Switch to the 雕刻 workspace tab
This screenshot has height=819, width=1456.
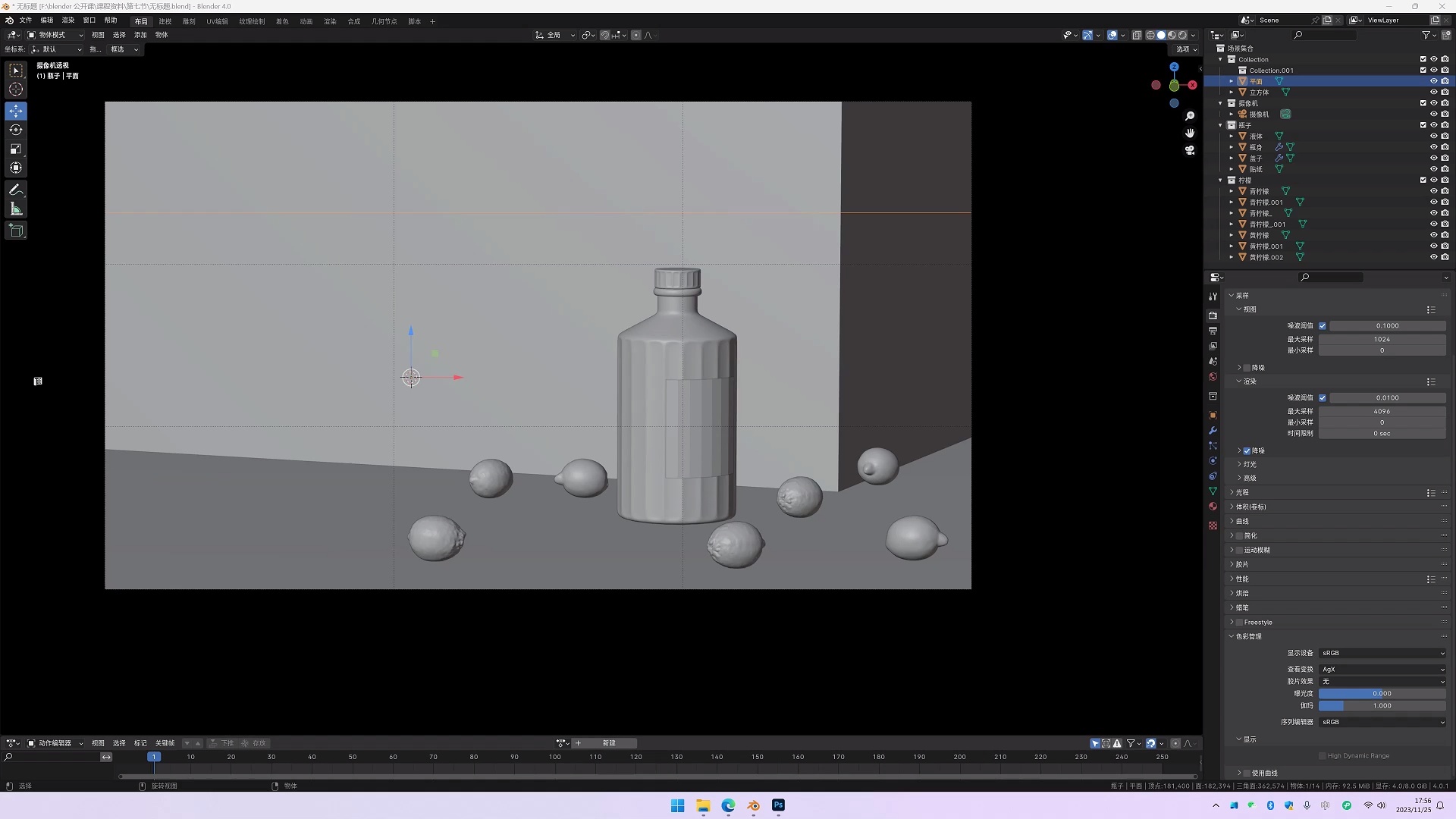189,21
